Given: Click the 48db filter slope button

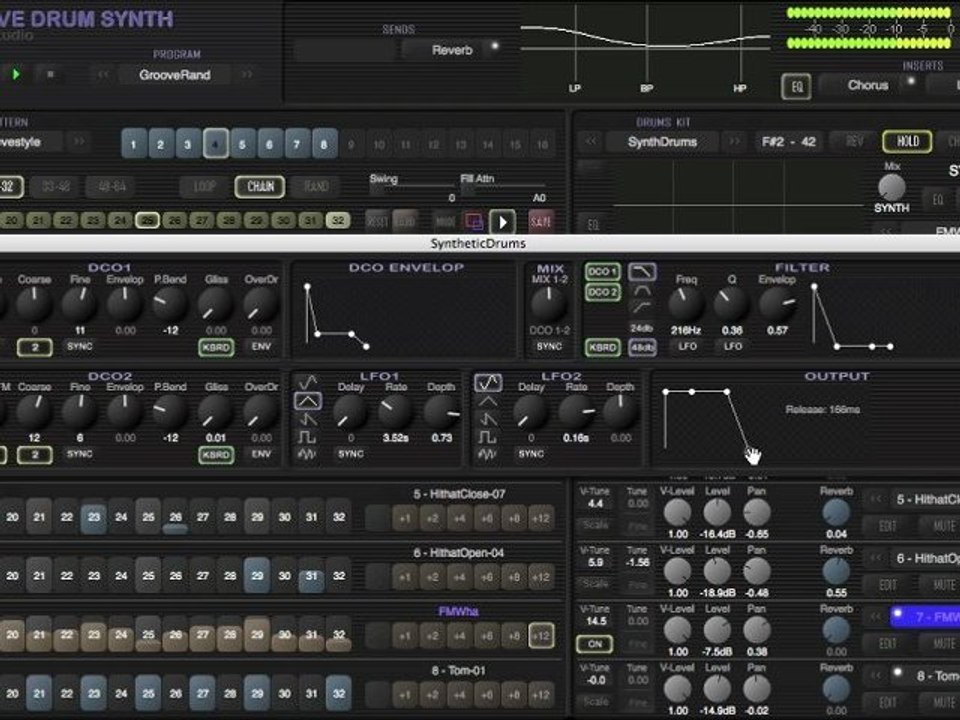Looking at the screenshot, I should (x=641, y=347).
